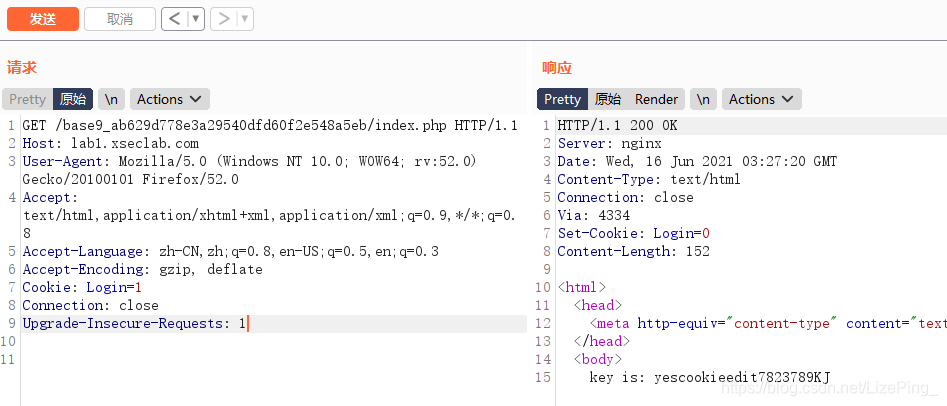Click the 取消 cancel button
The width and height of the screenshot is (947, 406).
click(x=120, y=19)
